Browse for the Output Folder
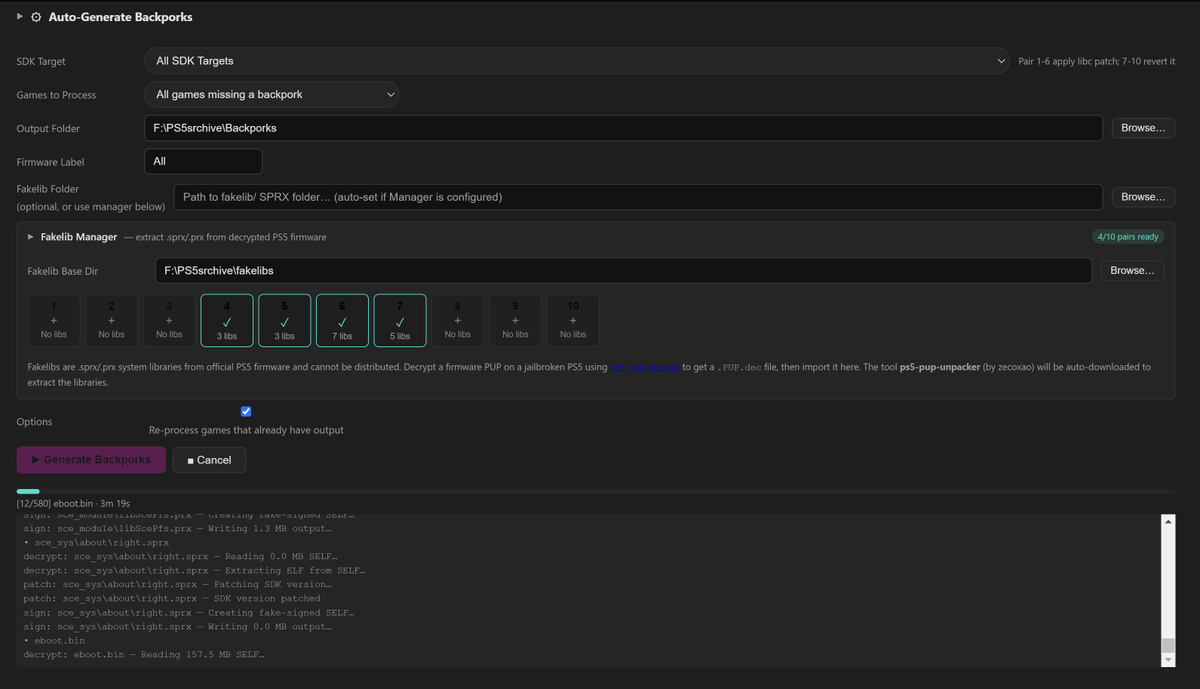The image size is (1200, 689). (x=1143, y=128)
